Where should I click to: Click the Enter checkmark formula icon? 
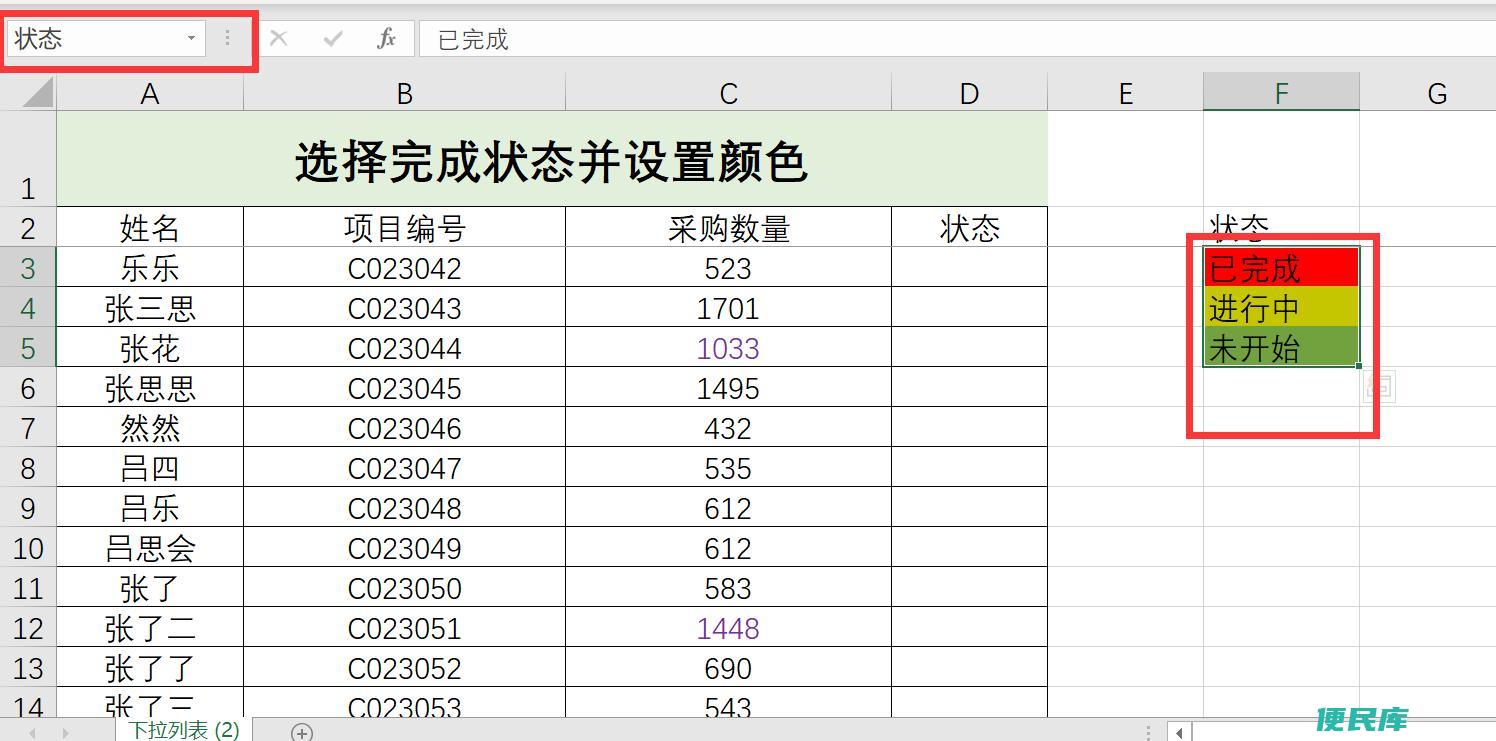[333, 39]
